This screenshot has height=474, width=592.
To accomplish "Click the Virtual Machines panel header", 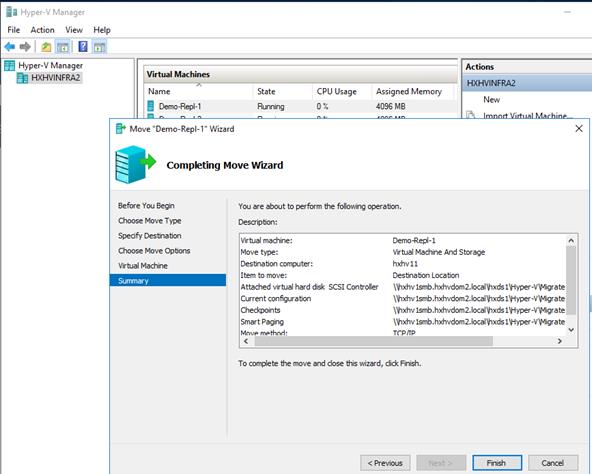I will [x=301, y=74].
